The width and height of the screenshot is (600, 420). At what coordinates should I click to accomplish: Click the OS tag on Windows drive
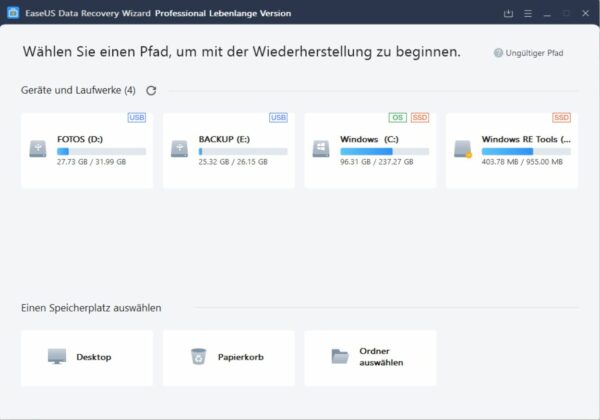pos(398,117)
